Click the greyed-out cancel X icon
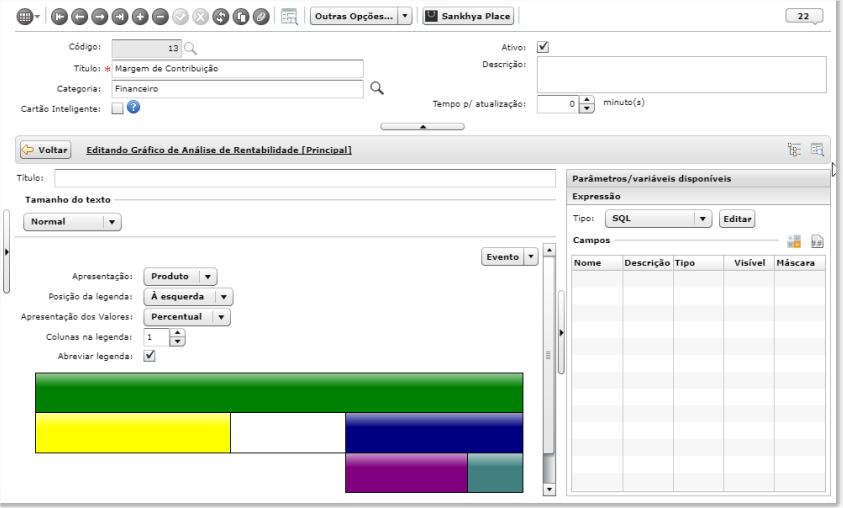843x508 pixels. (x=201, y=17)
